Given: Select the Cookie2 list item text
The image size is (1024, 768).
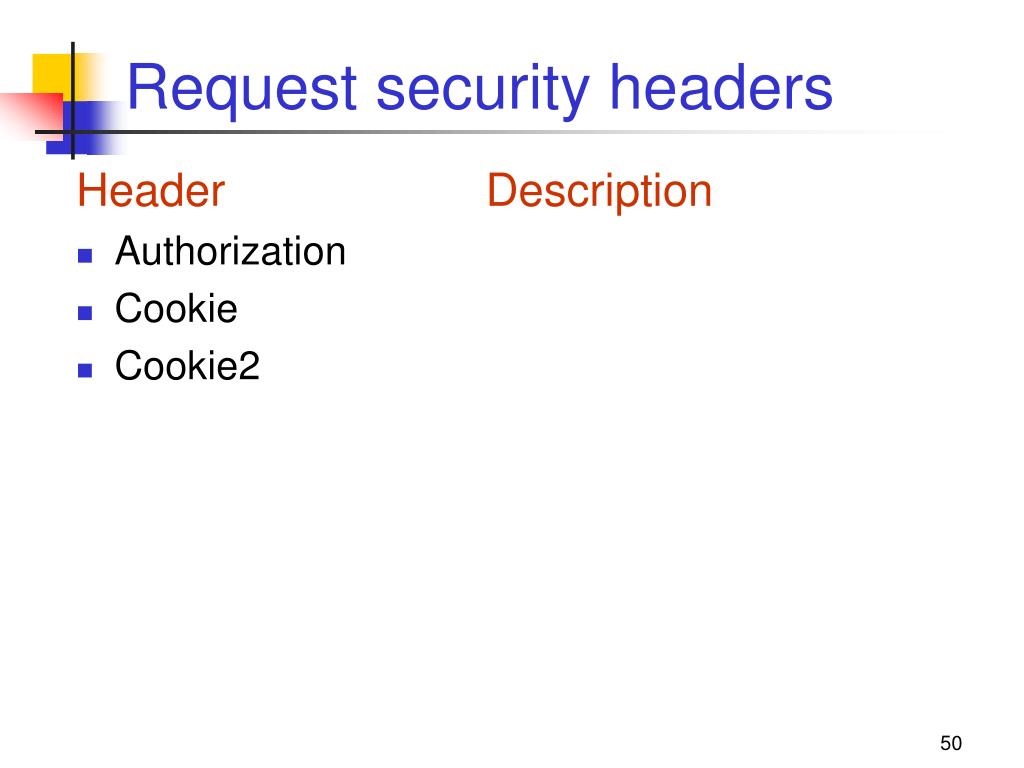Looking at the screenshot, I should pos(187,366).
